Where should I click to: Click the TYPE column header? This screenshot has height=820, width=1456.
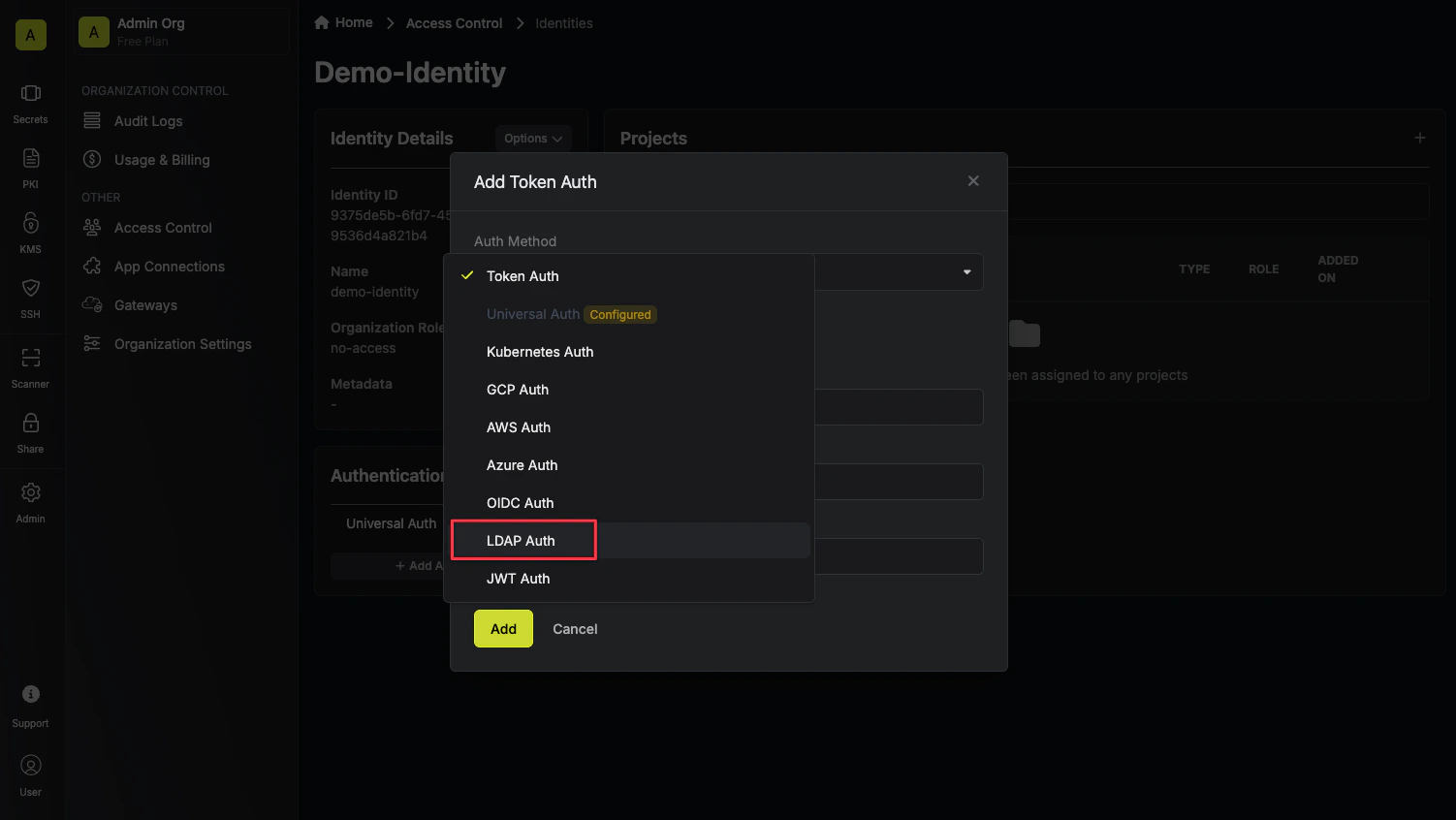[1194, 269]
